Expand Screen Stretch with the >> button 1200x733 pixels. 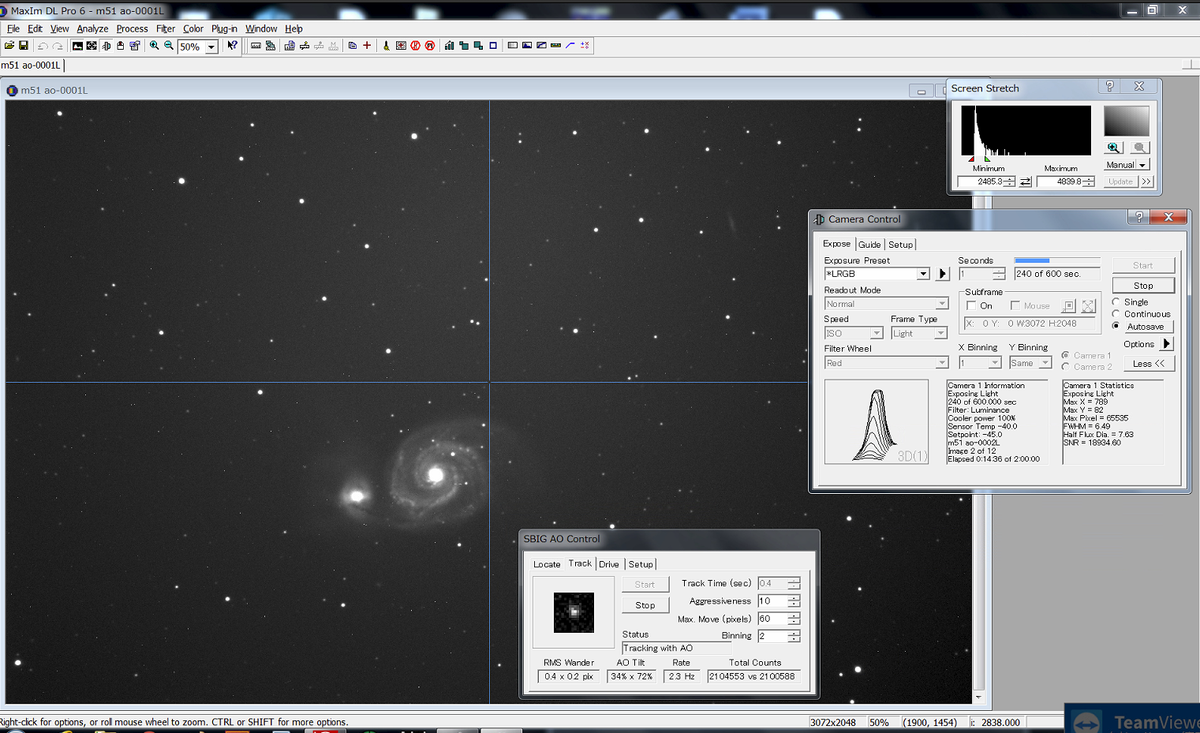1146,181
